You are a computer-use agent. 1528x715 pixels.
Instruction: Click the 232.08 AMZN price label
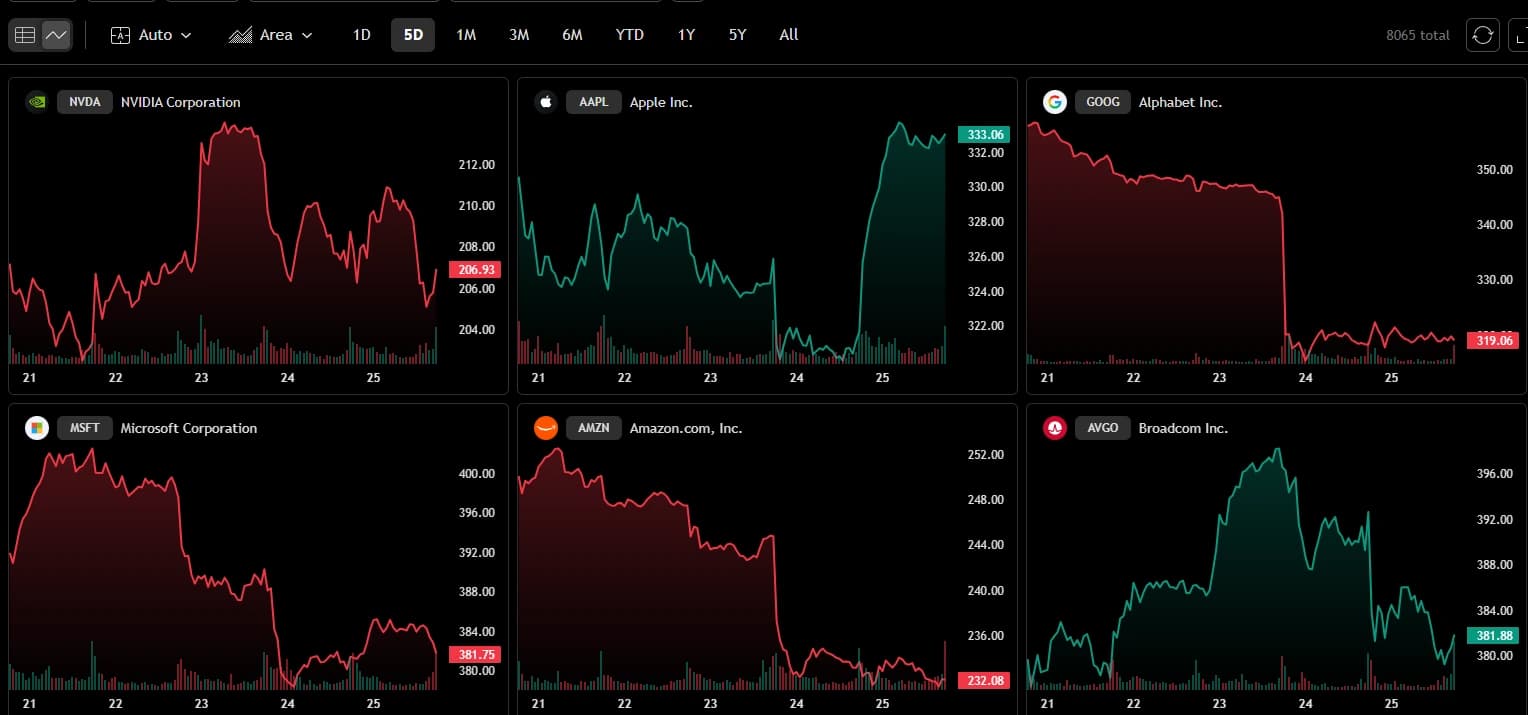(x=983, y=680)
